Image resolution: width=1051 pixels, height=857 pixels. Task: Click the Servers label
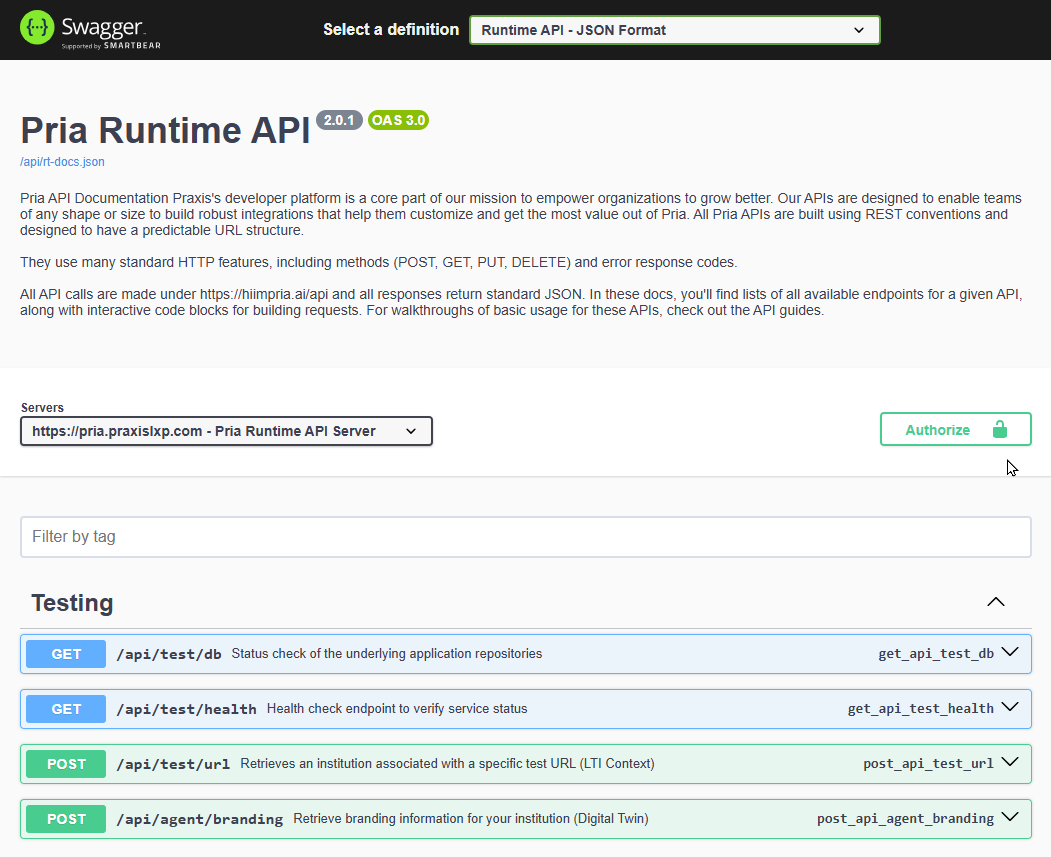click(42, 407)
